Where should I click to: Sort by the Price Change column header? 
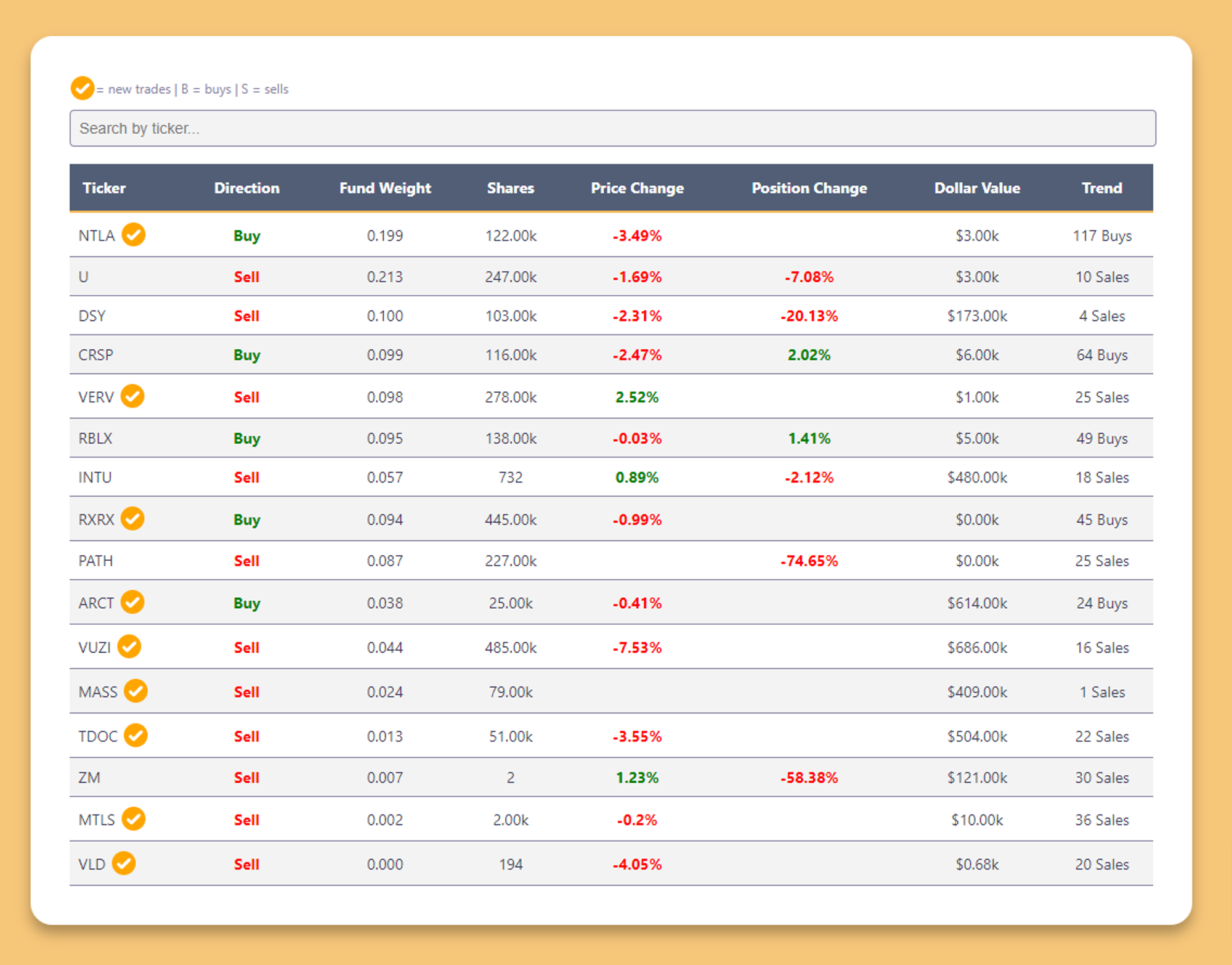point(637,188)
